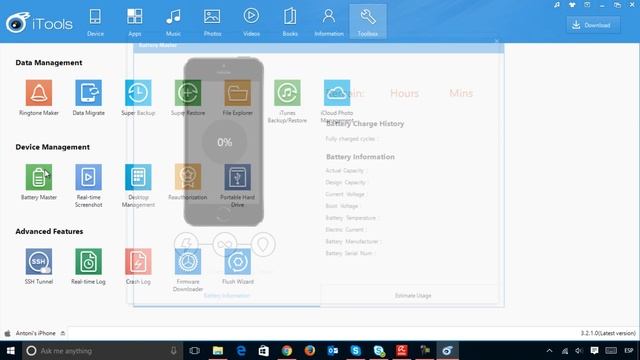Open File Explorer from the taskbar
This screenshot has width=640, height=360.
tap(218, 351)
